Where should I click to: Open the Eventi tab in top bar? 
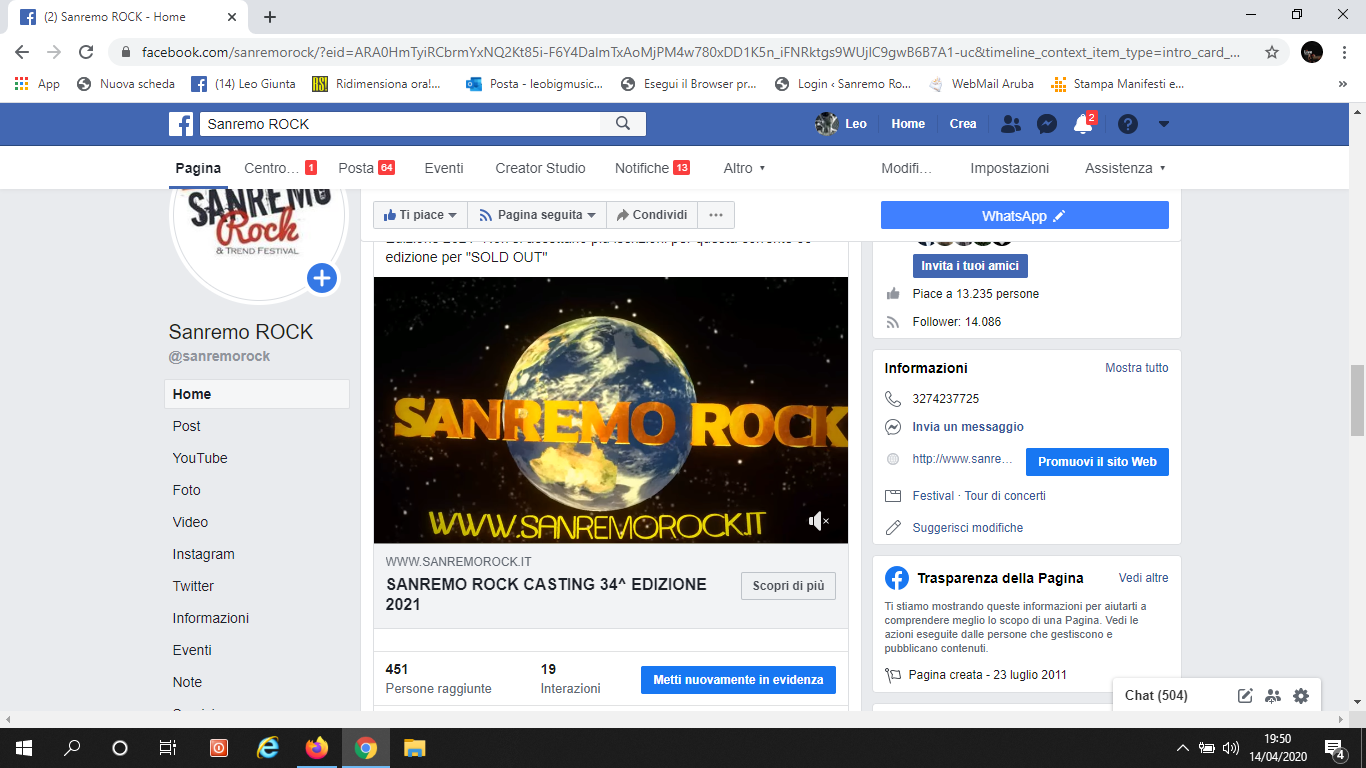click(x=444, y=168)
